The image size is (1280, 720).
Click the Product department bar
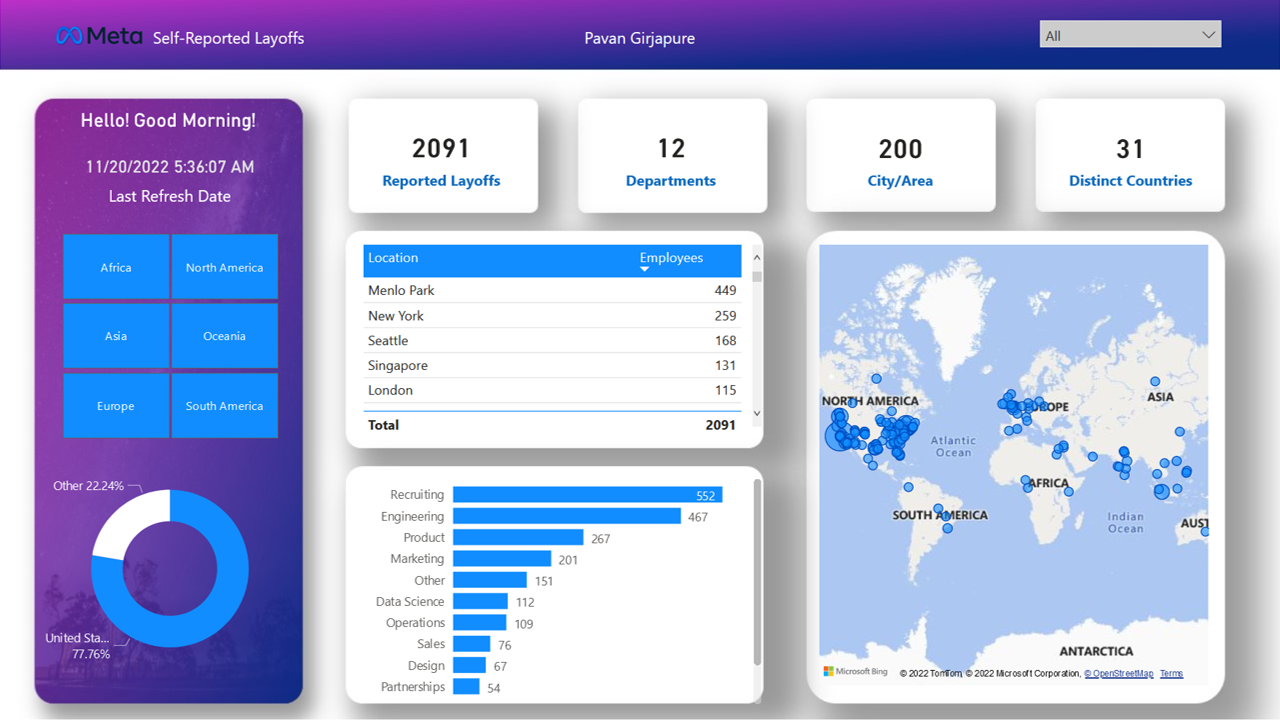tap(518, 538)
